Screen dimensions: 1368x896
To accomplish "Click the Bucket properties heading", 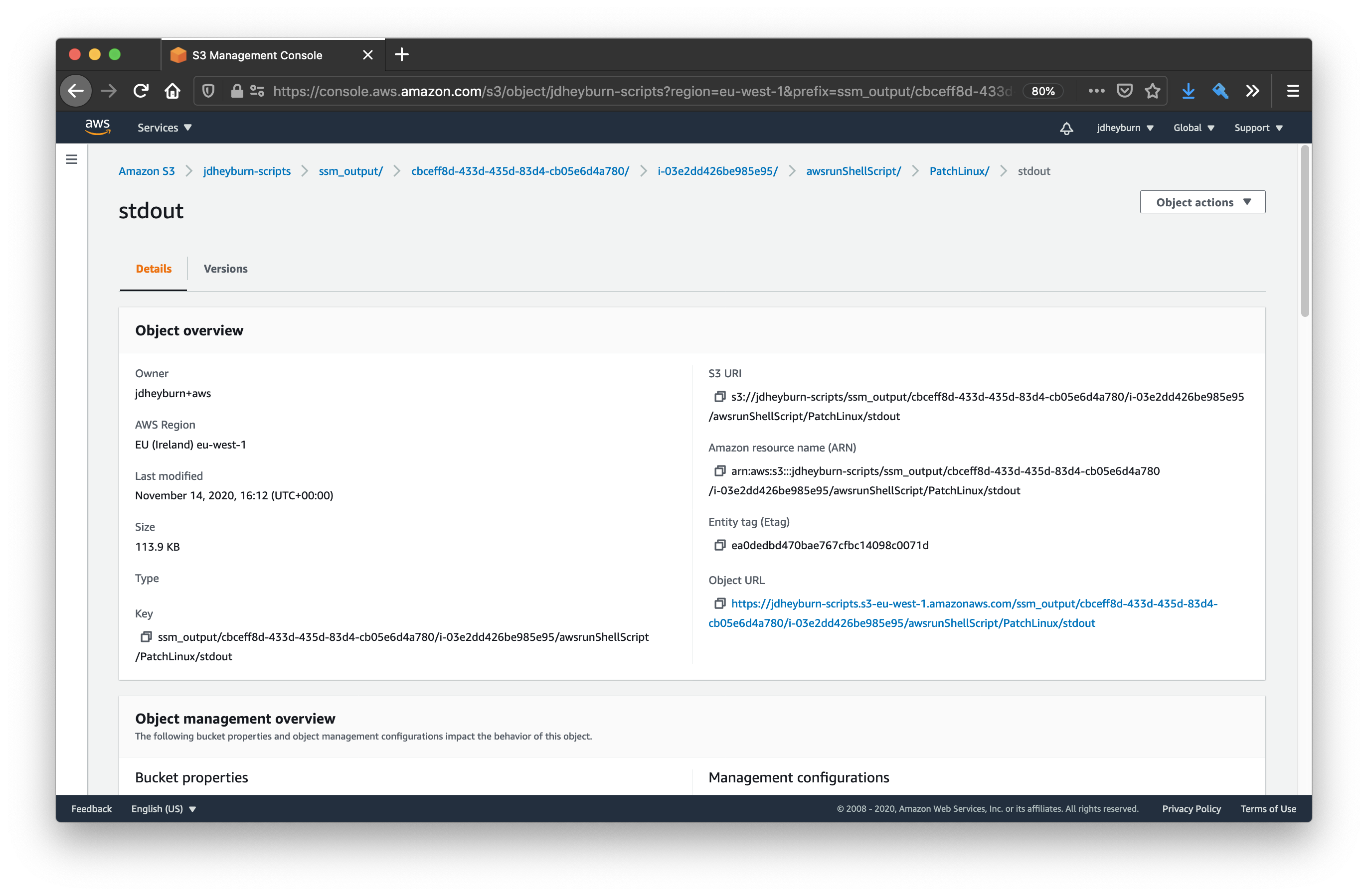I will point(191,777).
